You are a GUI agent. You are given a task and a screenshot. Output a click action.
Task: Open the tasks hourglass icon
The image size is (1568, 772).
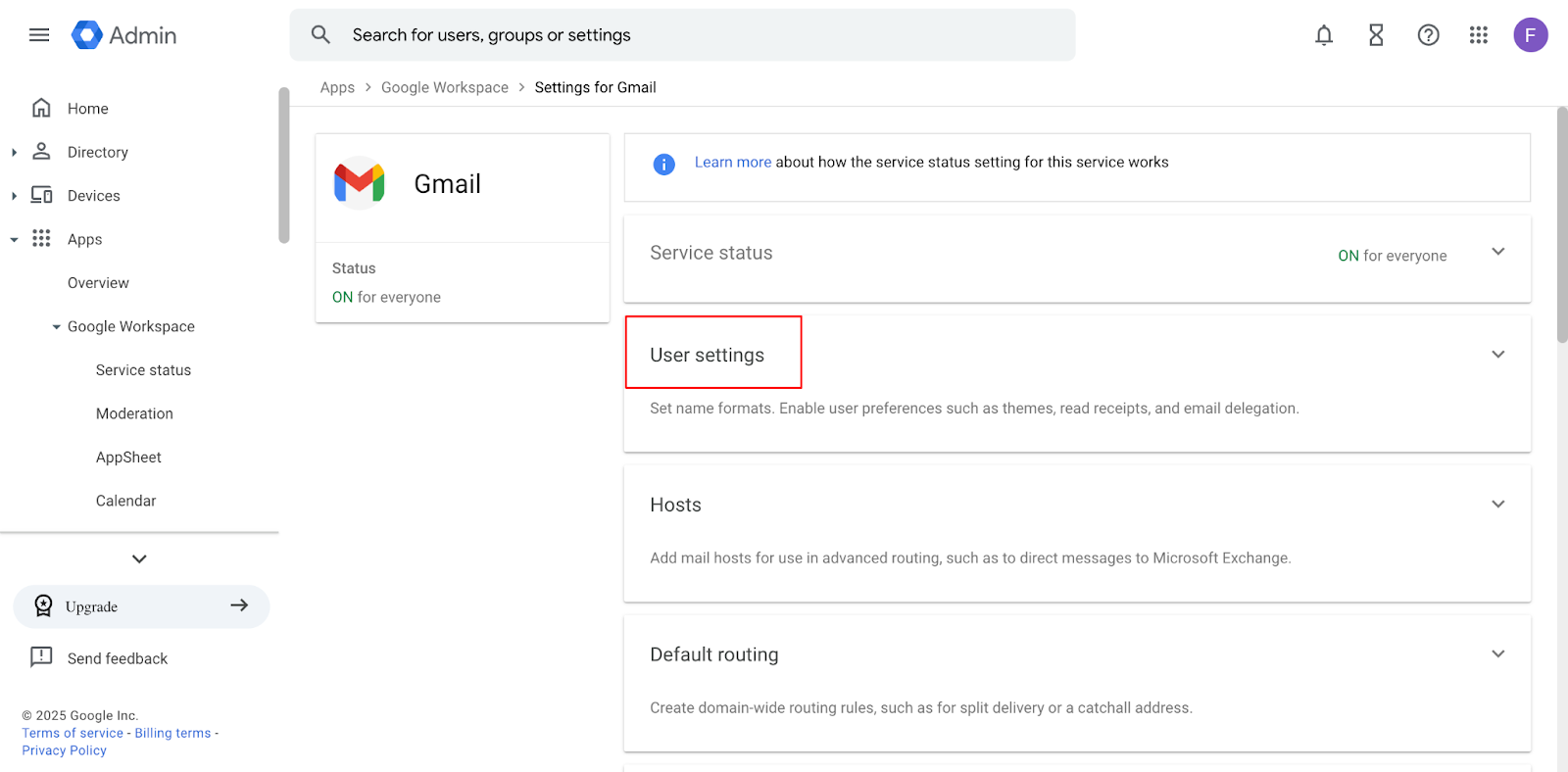(1376, 35)
